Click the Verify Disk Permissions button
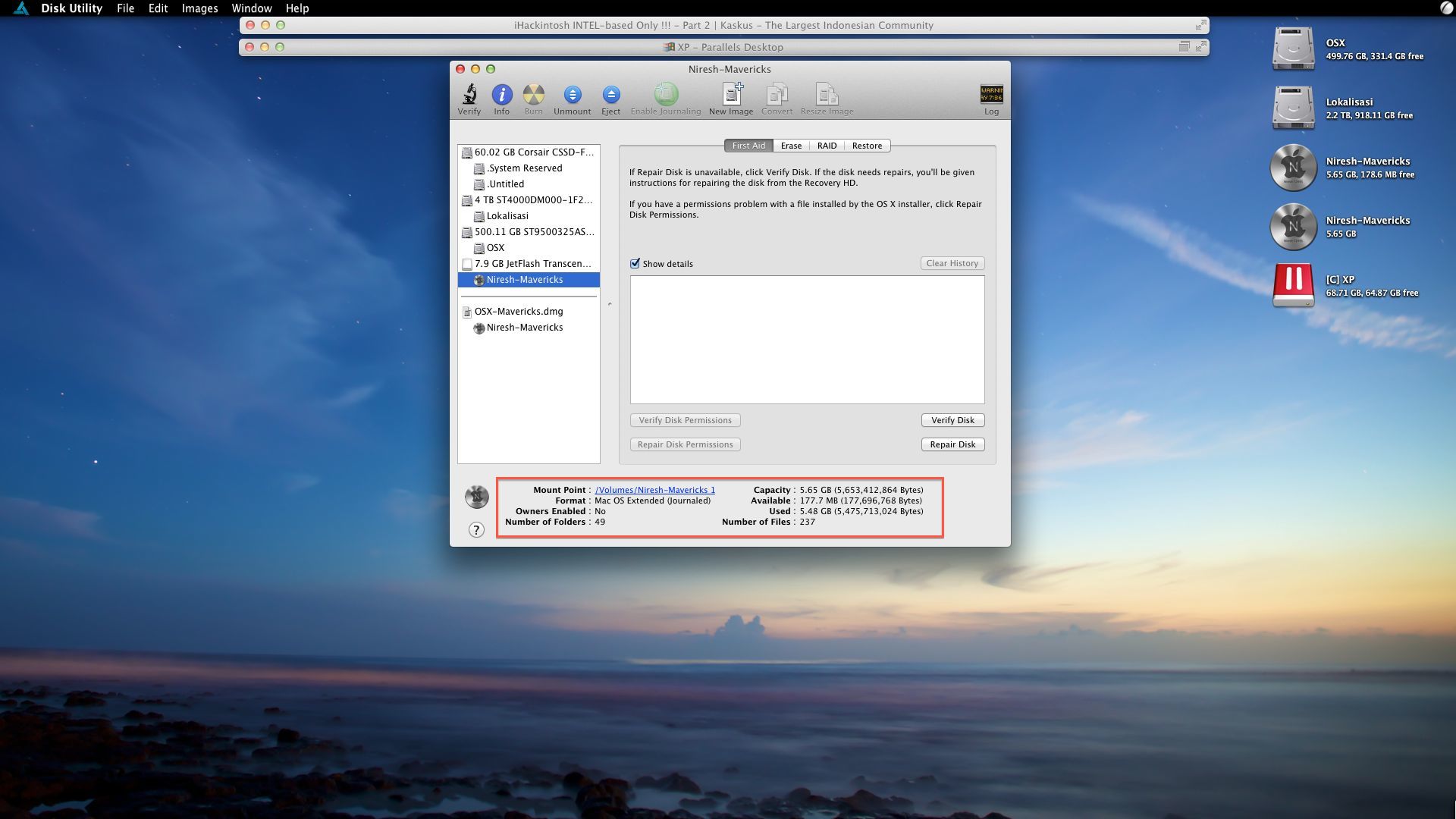 point(685,420)
